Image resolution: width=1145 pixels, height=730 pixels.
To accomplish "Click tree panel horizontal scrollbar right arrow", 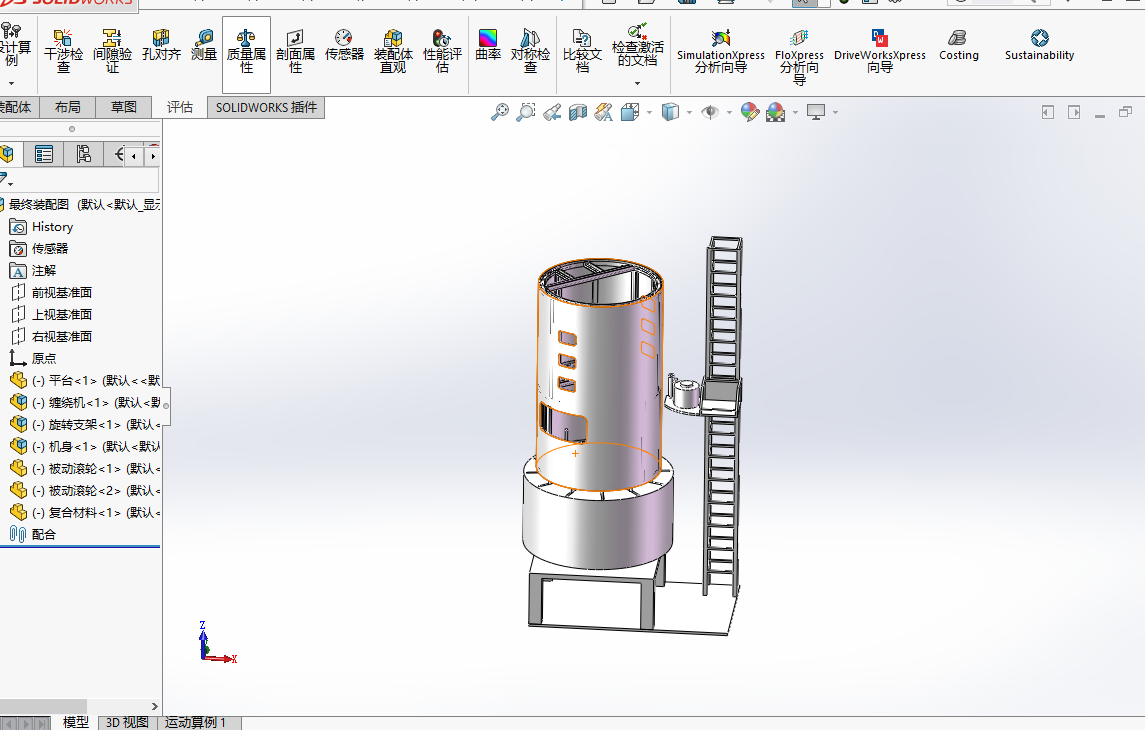I will (154, 706).
